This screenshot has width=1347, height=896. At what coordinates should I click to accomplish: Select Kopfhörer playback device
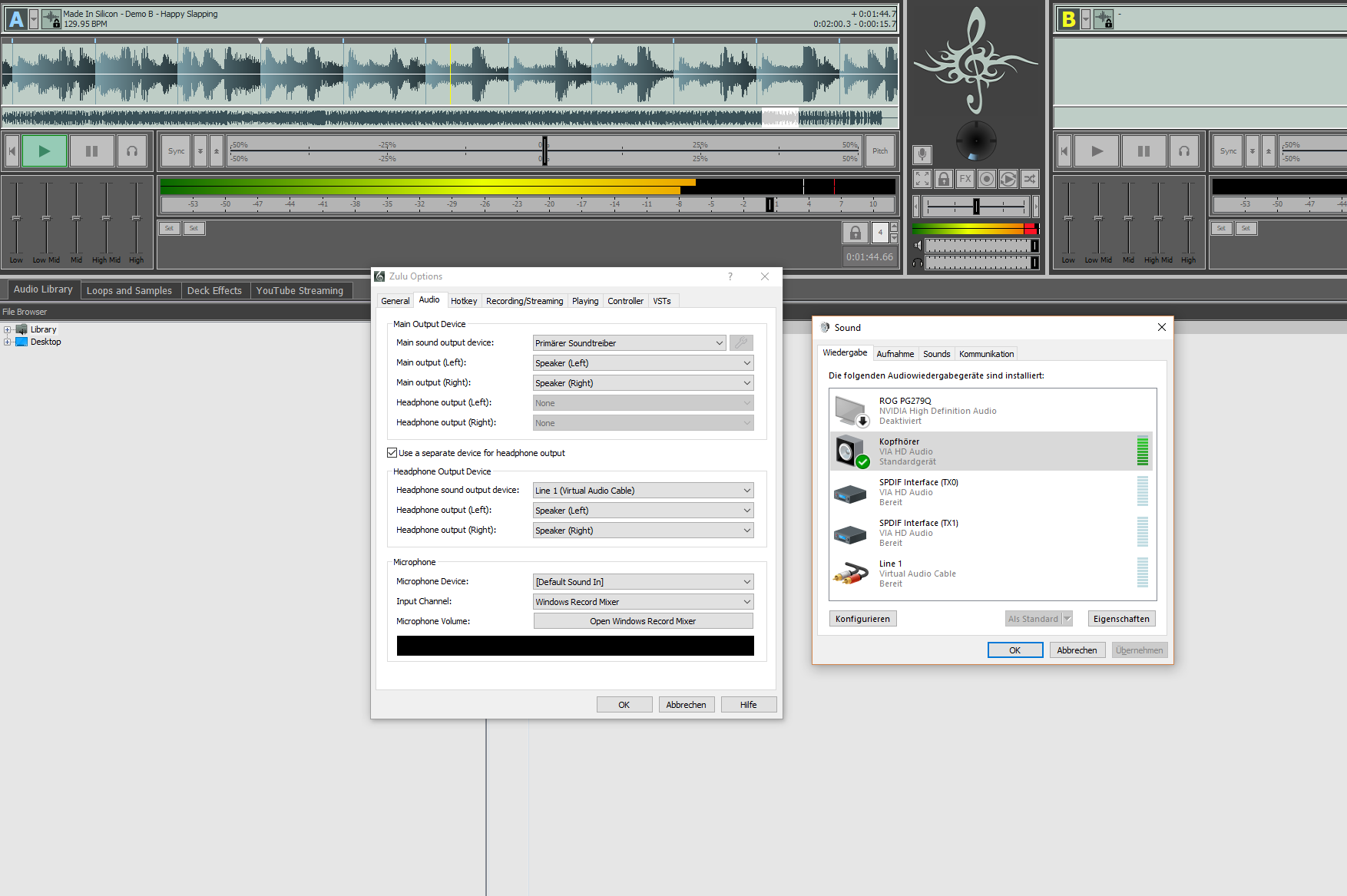tap(991, 451)
